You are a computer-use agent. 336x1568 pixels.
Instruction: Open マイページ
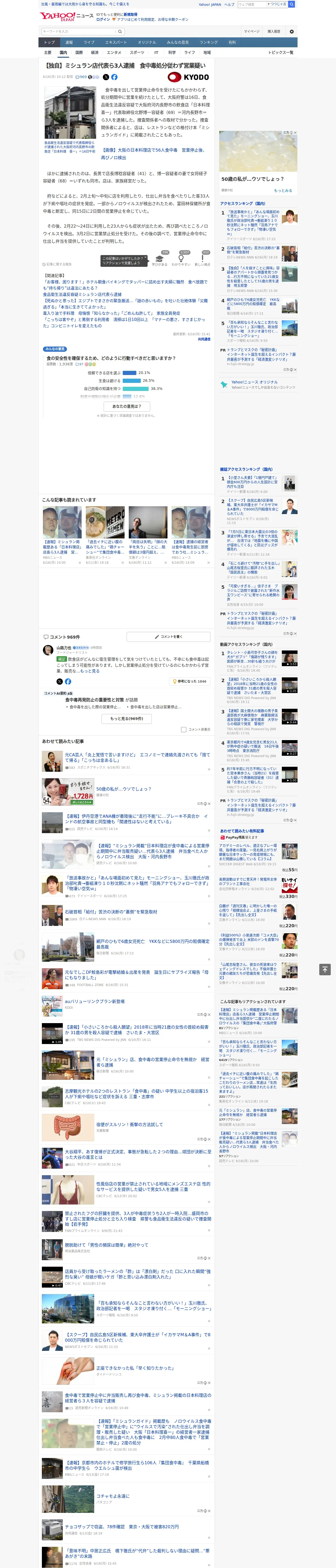click(251, 32)
